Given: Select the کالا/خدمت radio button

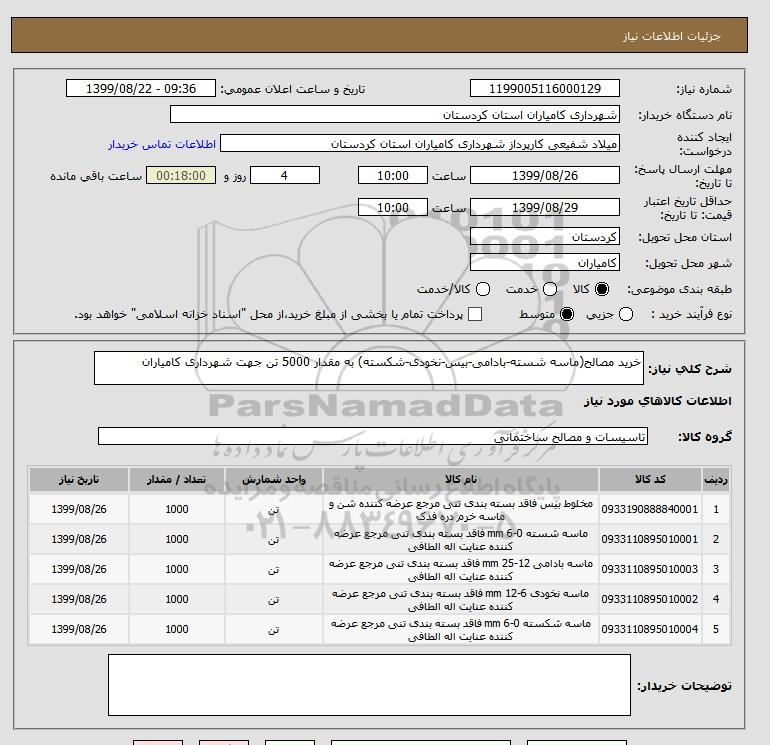Looking at the screenshot, I should click(483, 289).
